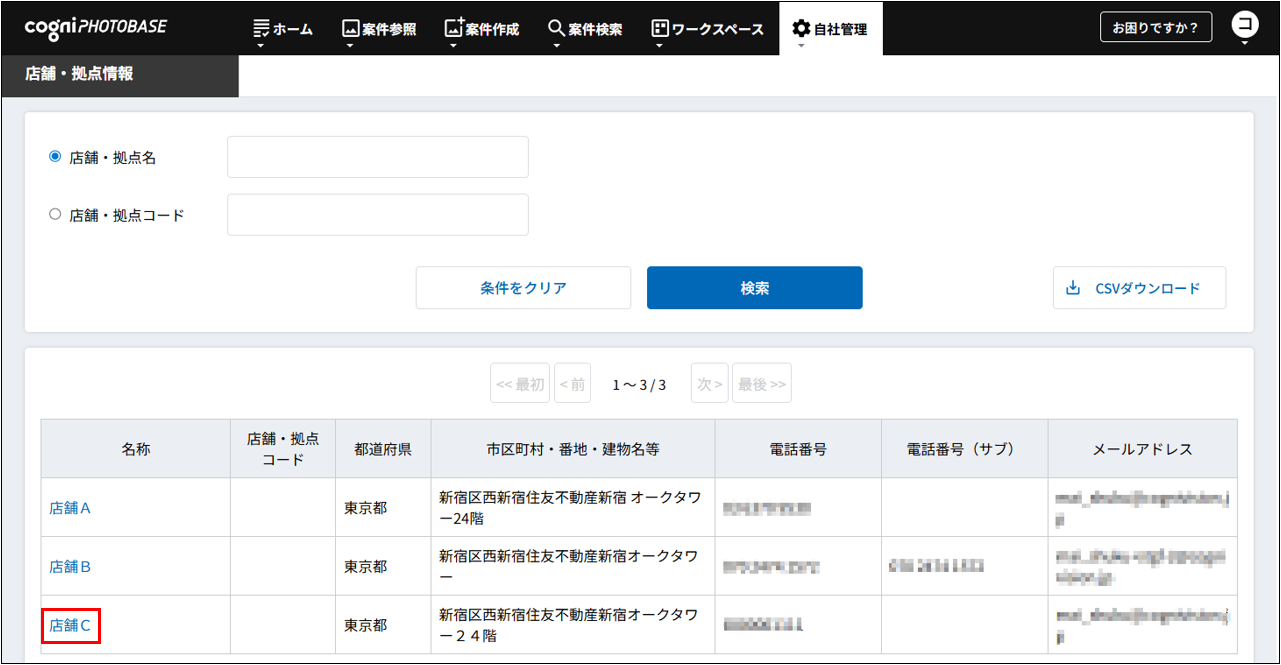Open the user avatar icon menu
This screenshot has height=665, width=1281.
(1244, 26)
